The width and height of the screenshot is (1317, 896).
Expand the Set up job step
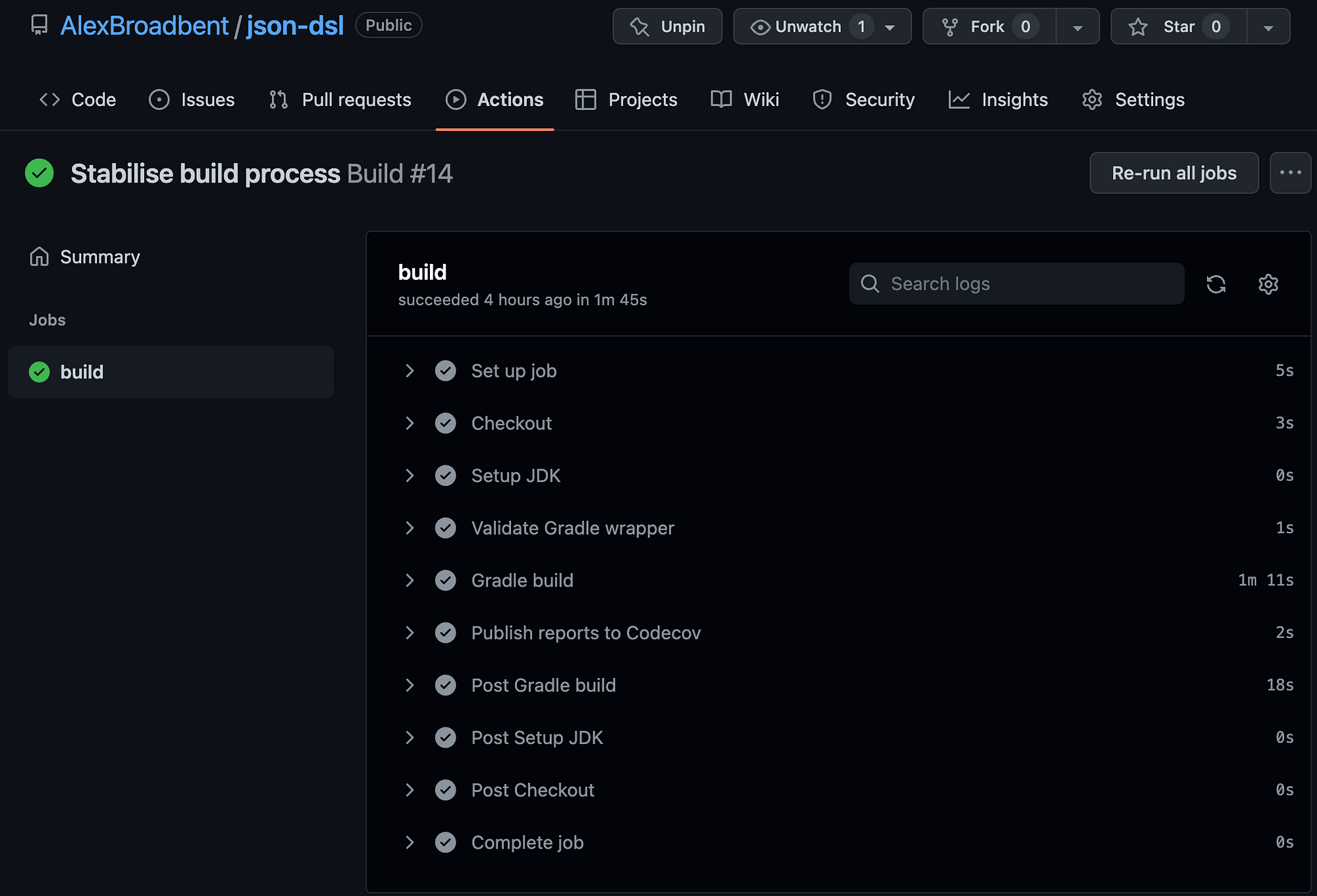407,370
